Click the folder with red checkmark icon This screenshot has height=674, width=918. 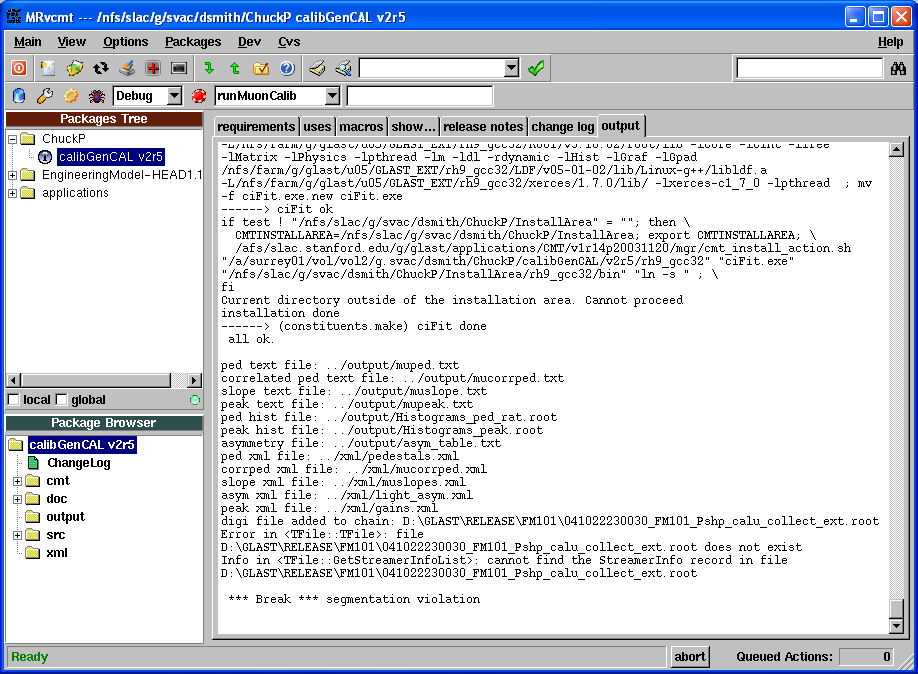pos(261,69)
